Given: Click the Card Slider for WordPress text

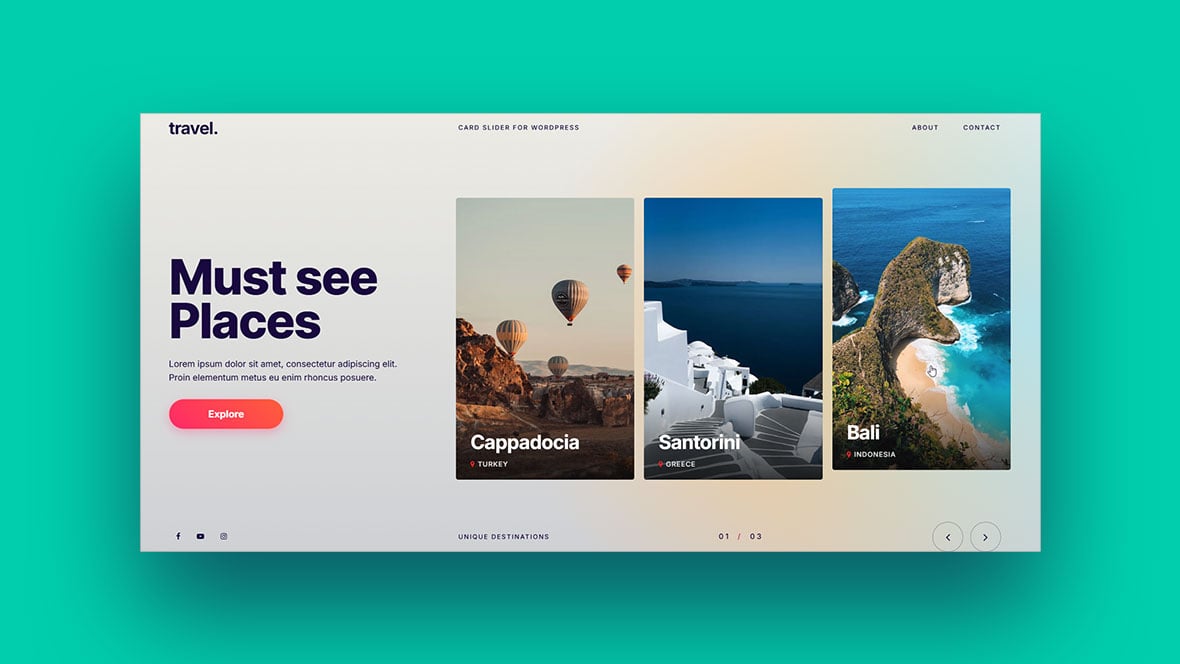Looking at the screenshot, I should pos(519,128).
